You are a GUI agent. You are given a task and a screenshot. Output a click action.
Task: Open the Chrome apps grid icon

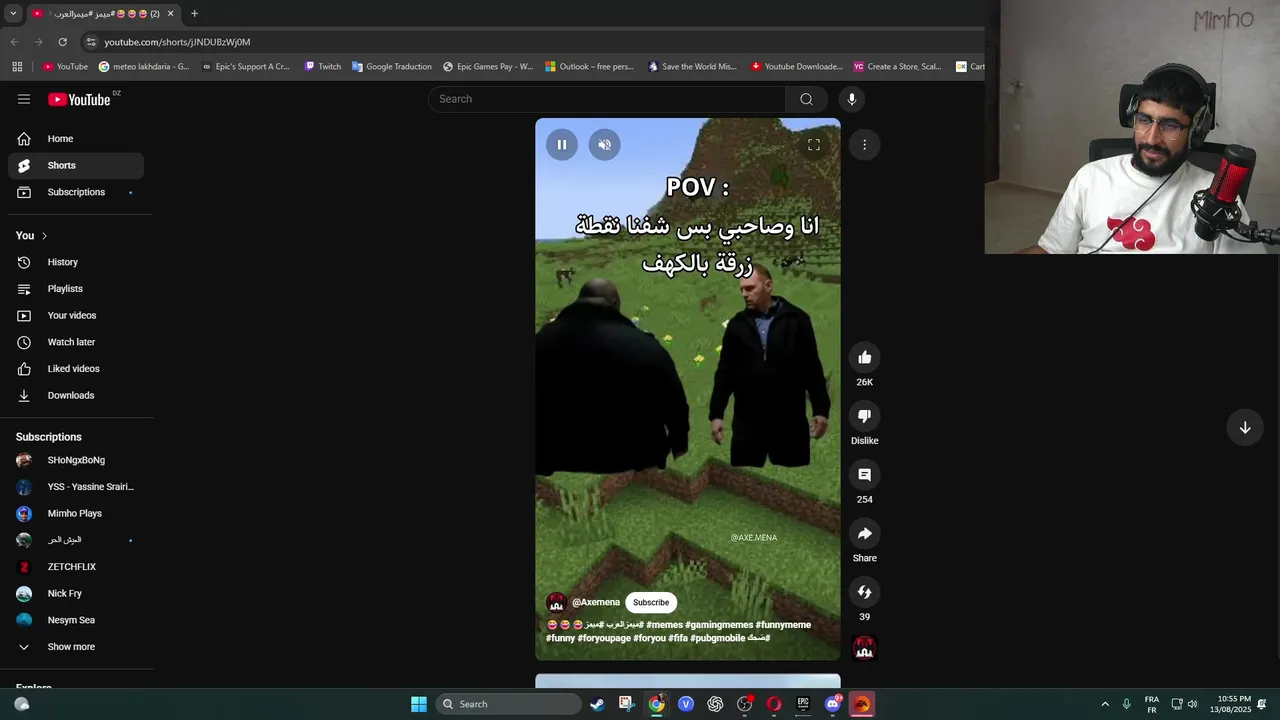(17, 67)
